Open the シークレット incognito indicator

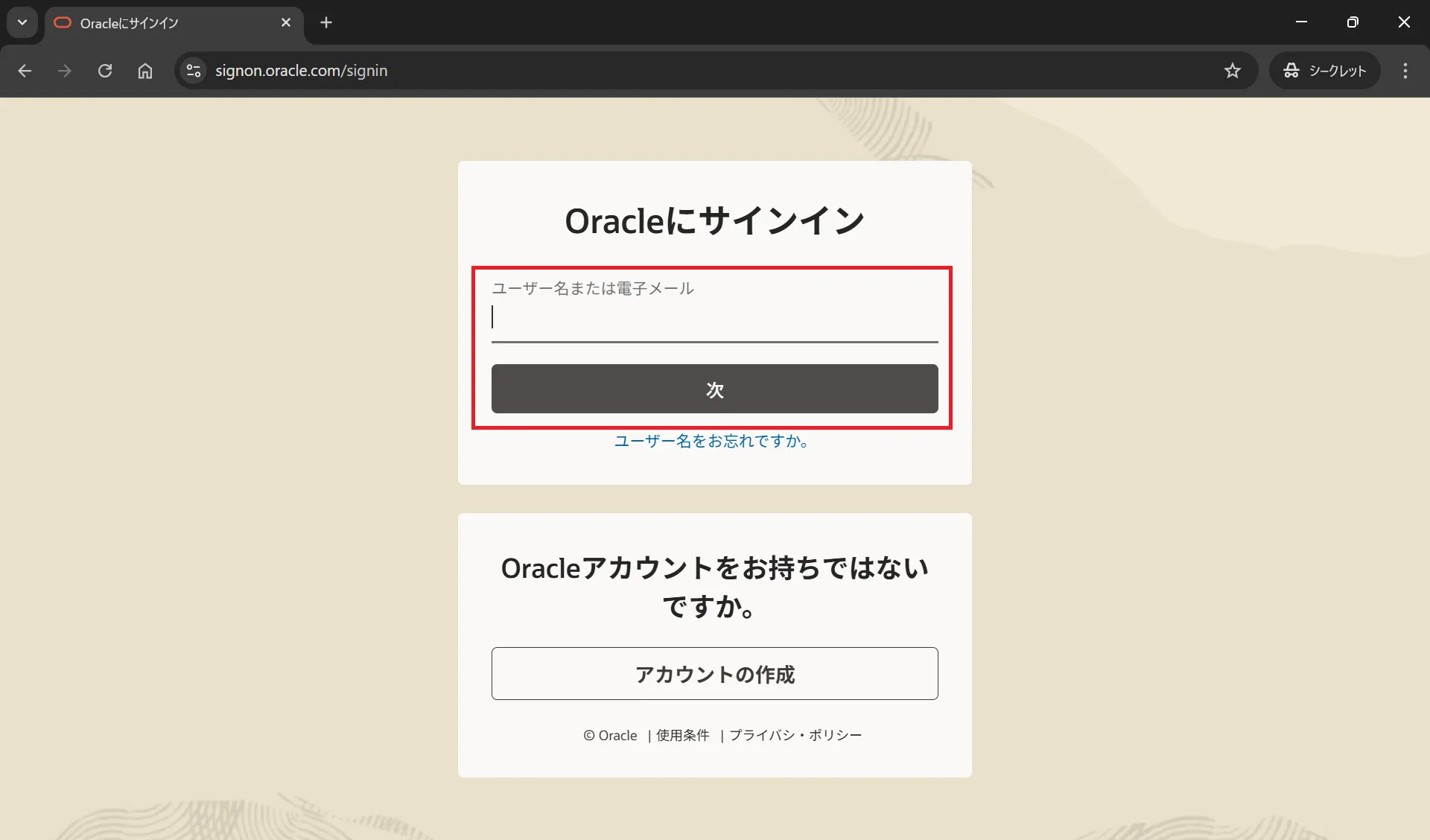pyautogui.click(x=1324, y=71)
